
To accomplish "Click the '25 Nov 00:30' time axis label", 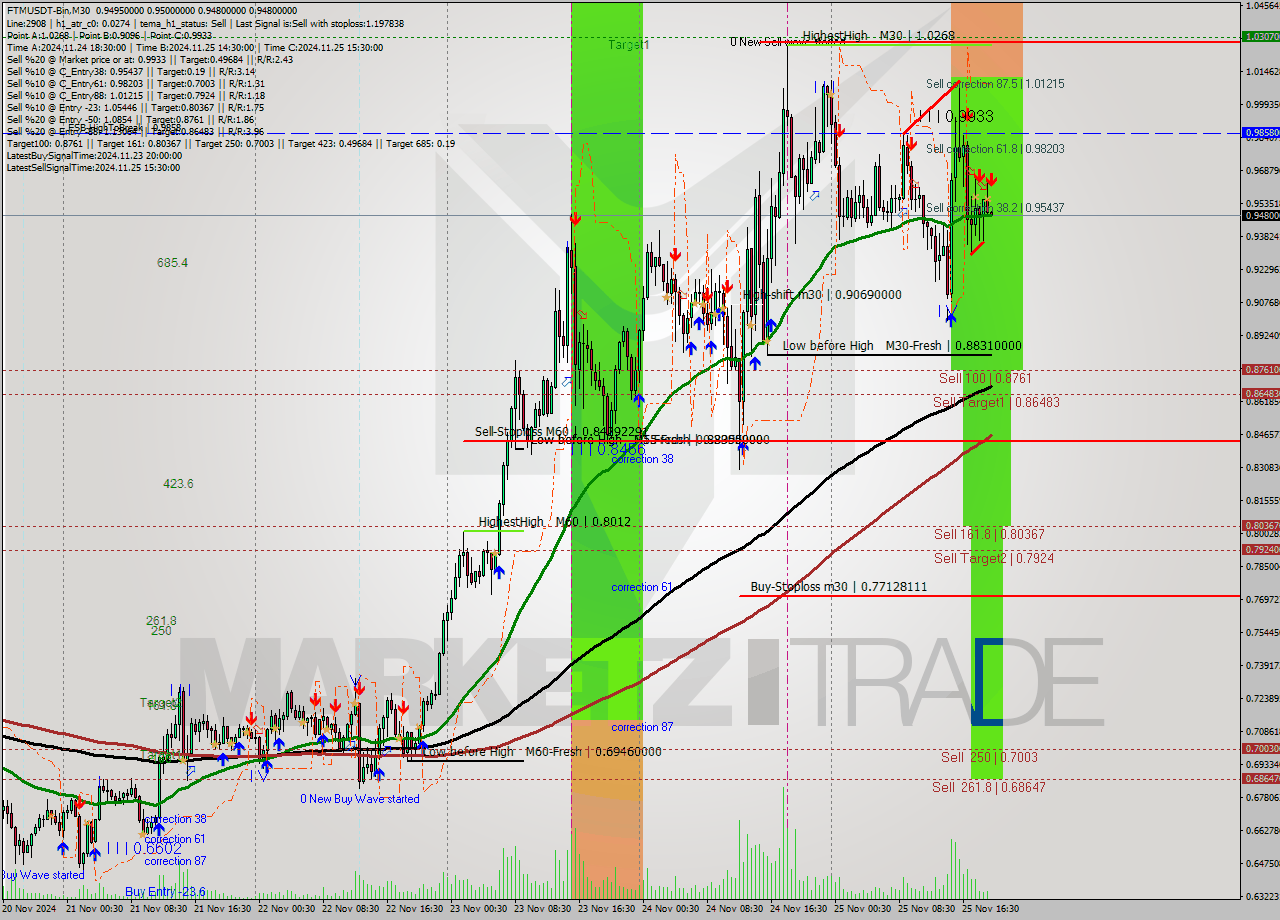I will pos(862,909).
